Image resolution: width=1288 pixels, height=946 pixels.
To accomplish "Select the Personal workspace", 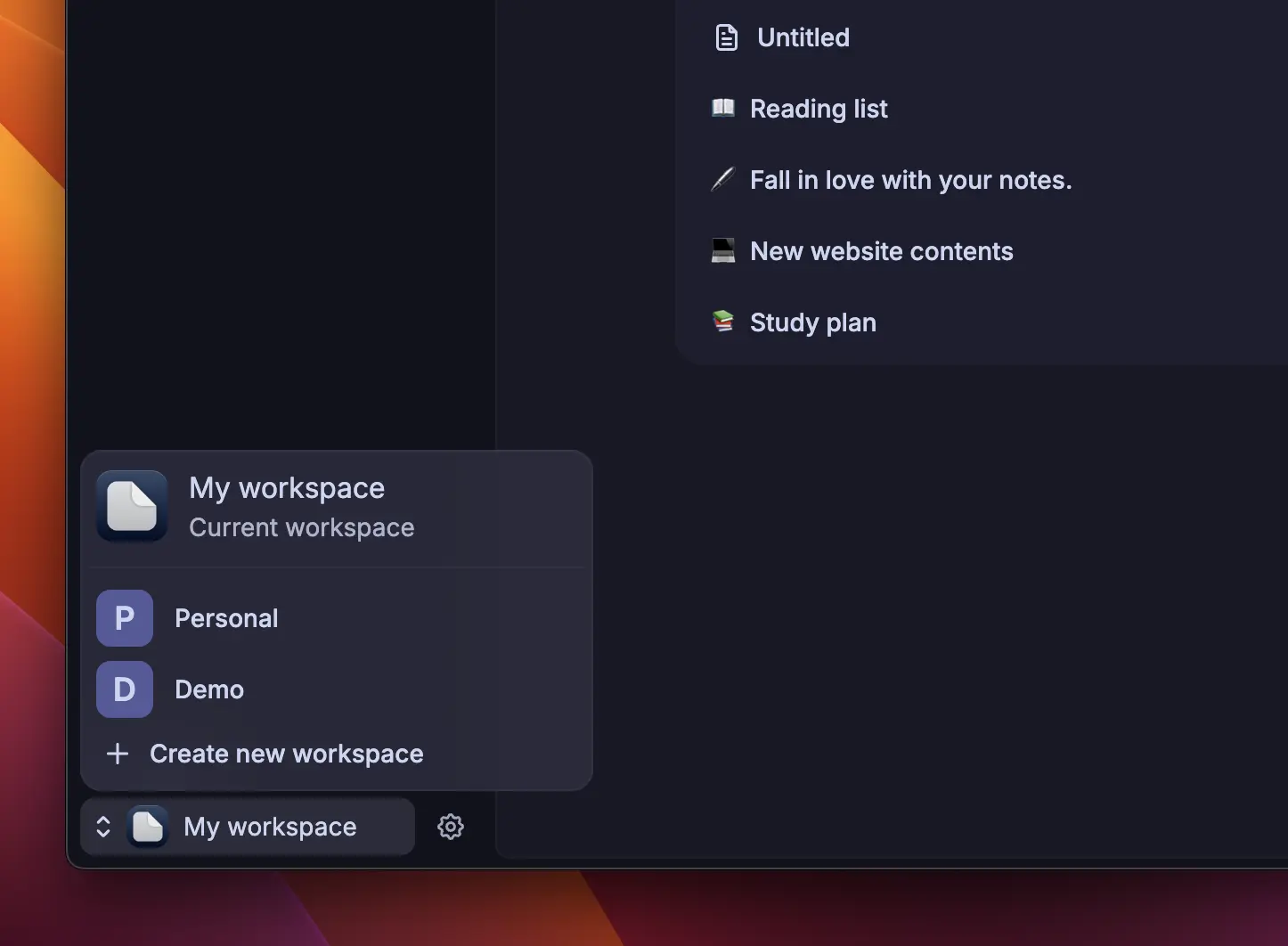I will pyautogui.click(x=336, y=618).
